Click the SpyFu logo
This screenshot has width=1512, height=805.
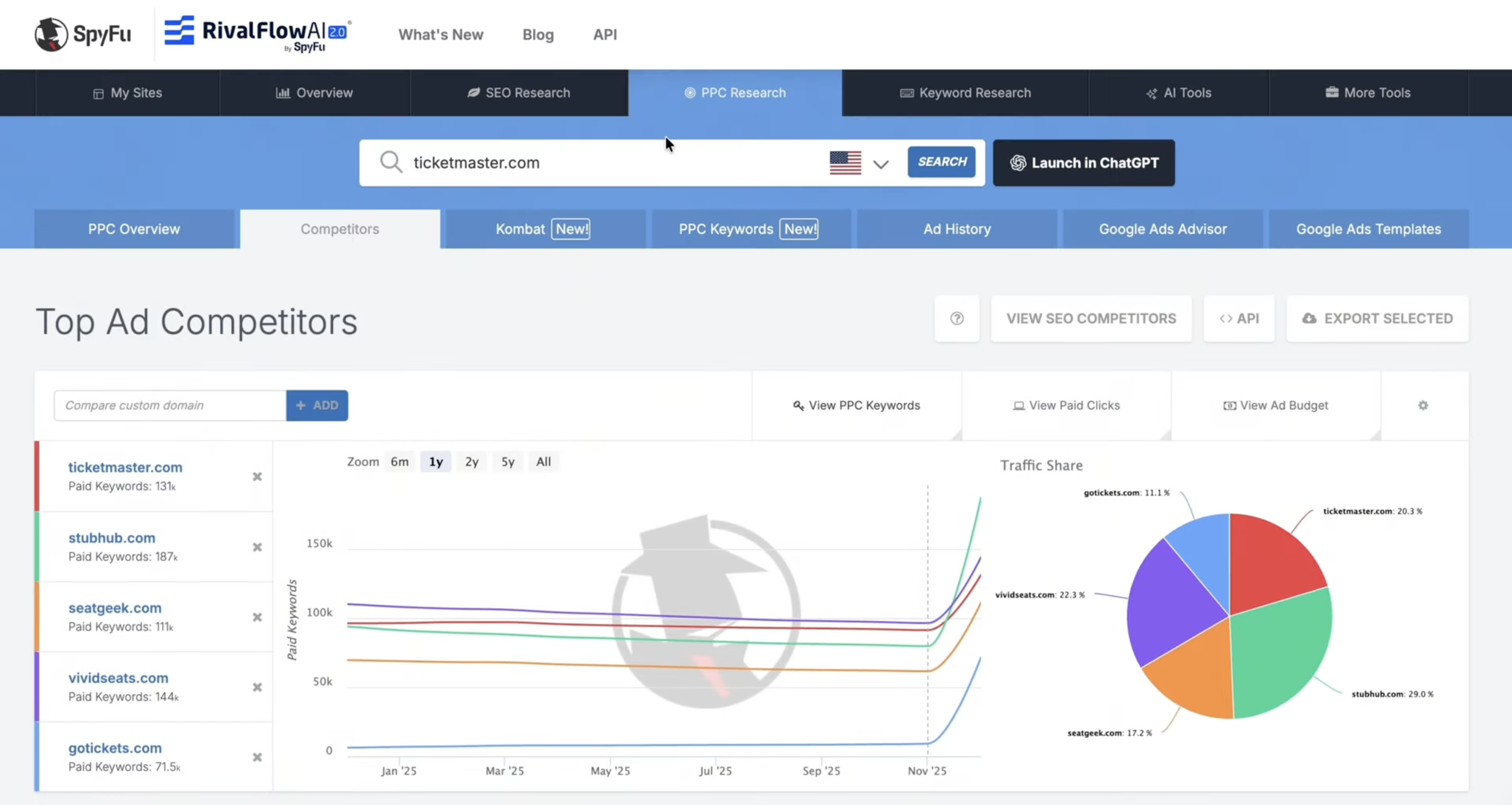click(83, 34)
